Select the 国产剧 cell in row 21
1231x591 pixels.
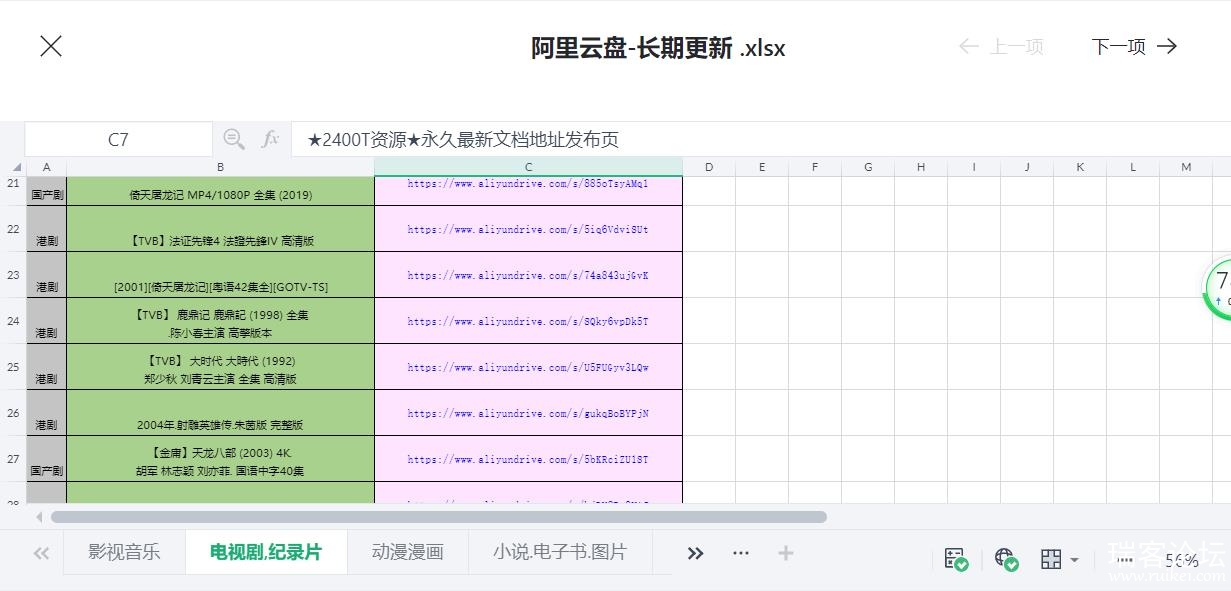(46, 191)
